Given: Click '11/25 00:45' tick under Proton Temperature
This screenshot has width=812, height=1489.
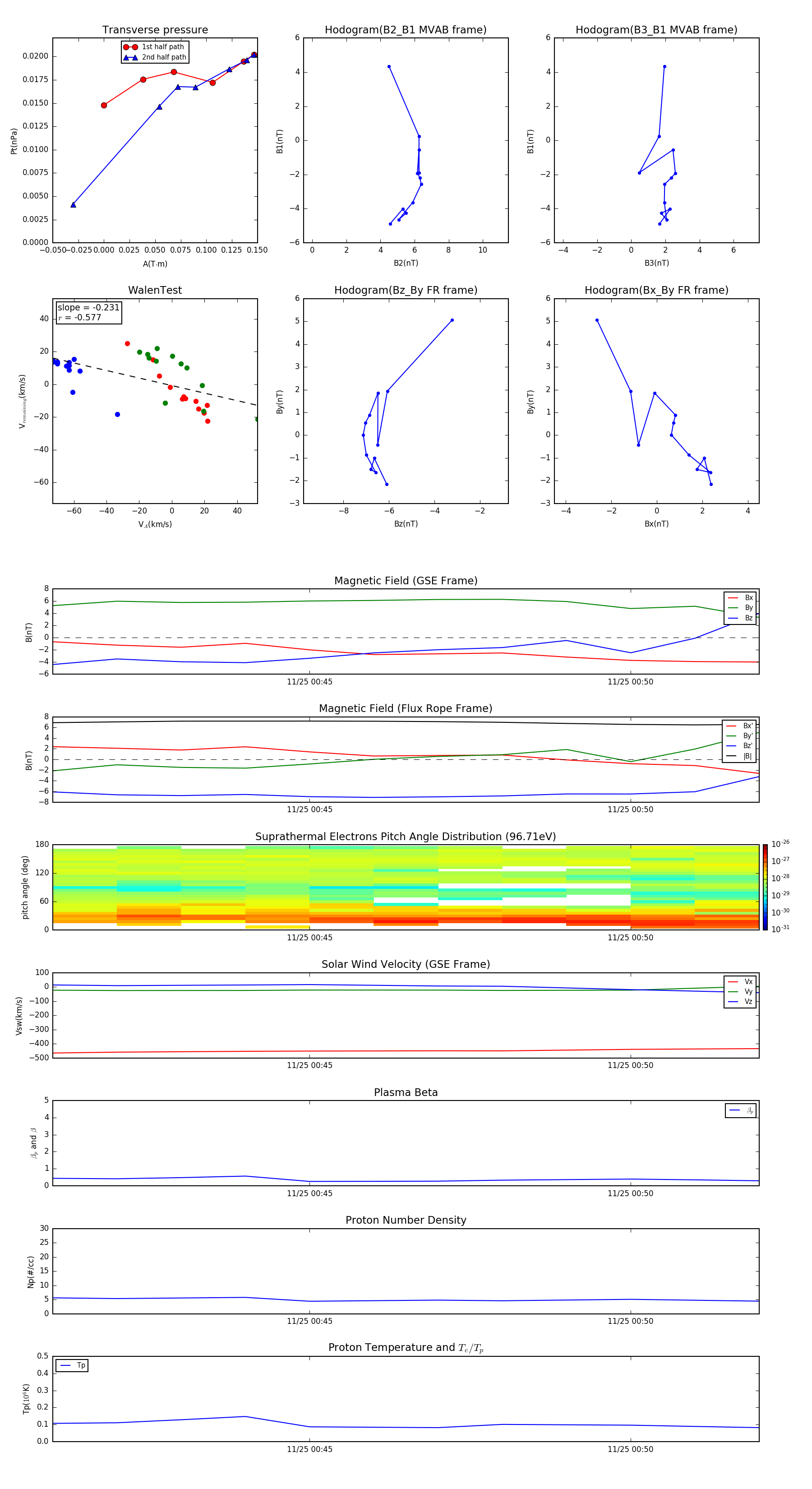Looking at the screenshot, I should pos(310,1450).
